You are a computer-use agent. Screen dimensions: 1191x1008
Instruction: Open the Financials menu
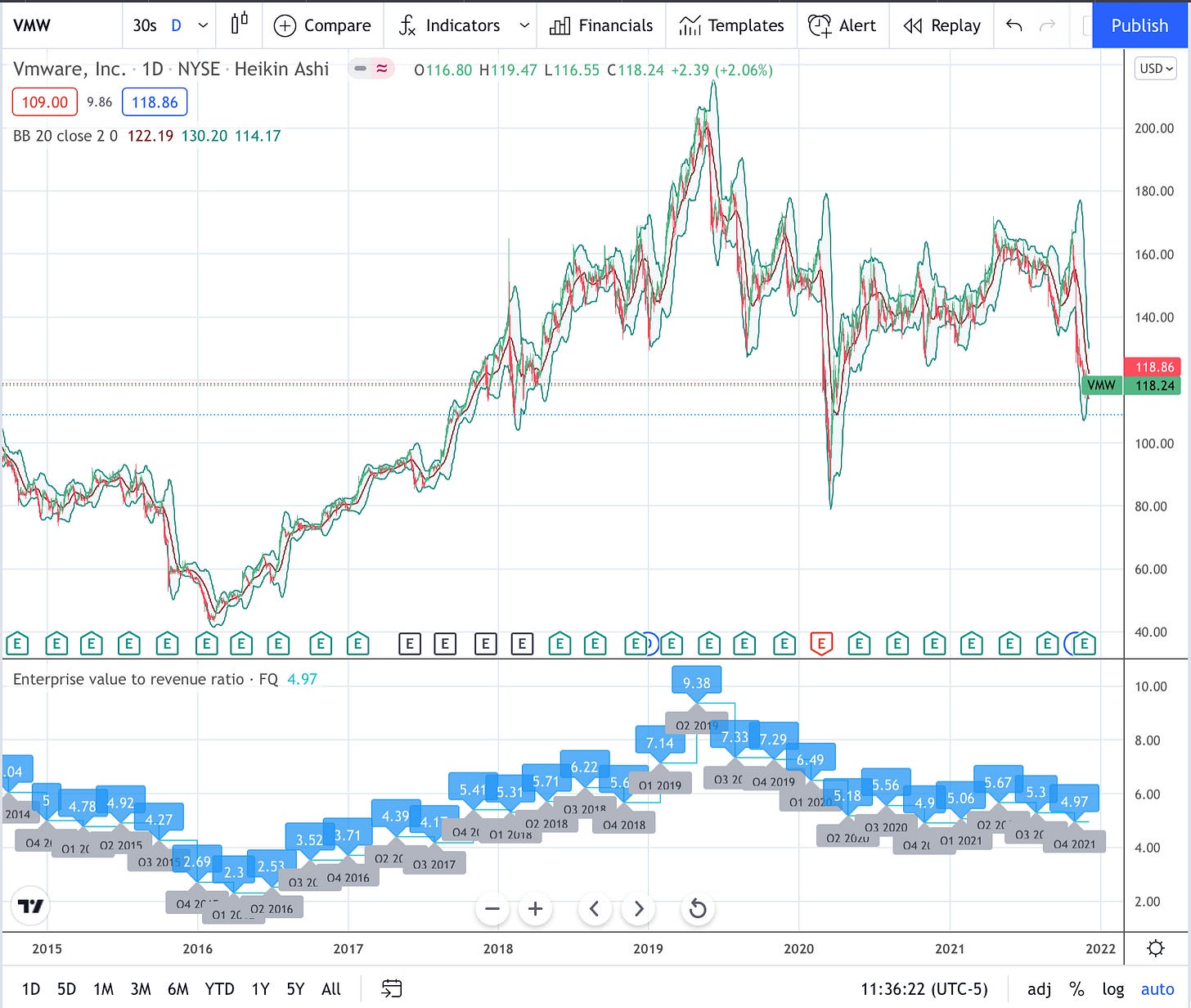pos(601,25)
